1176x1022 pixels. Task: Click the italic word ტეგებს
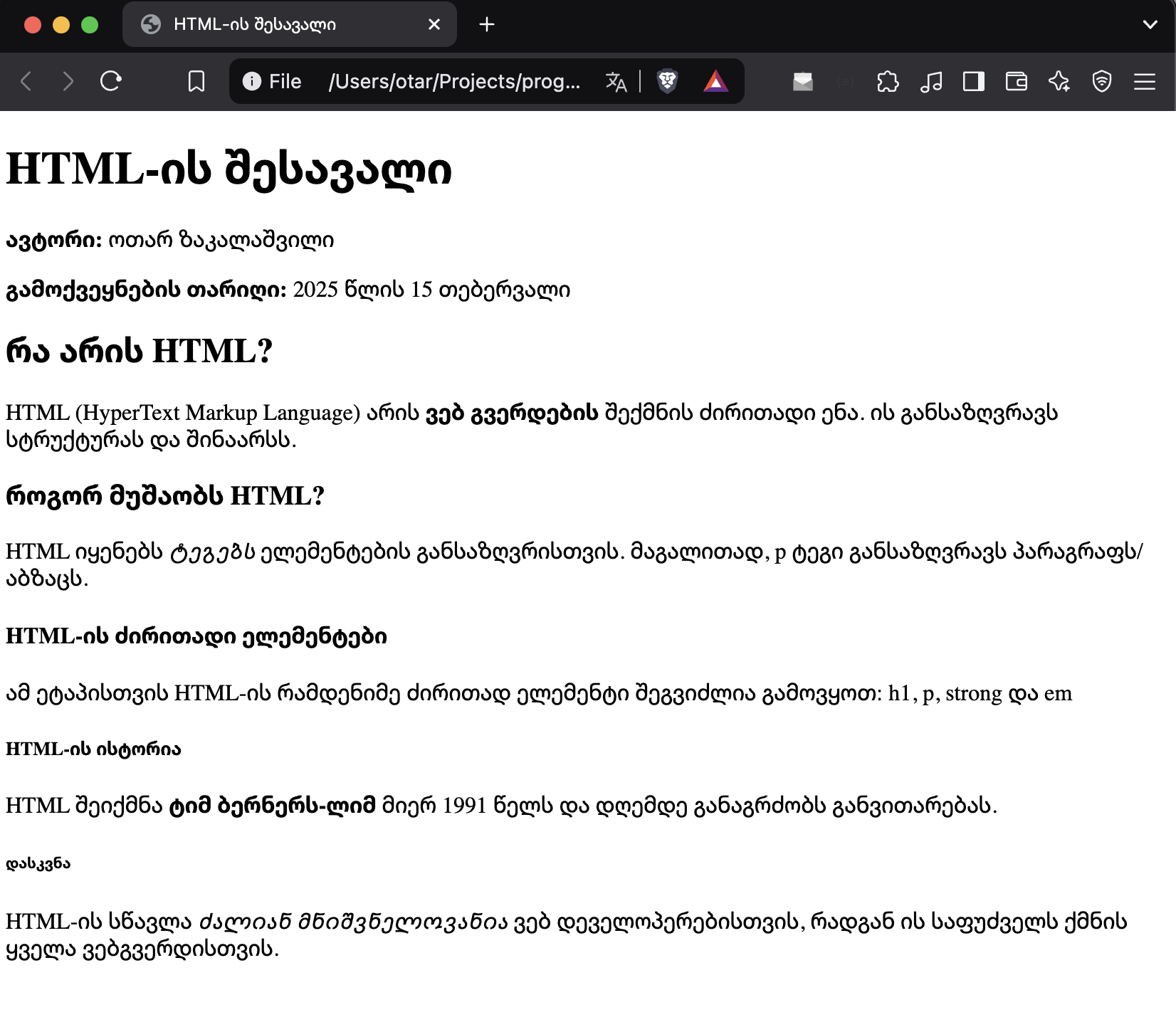click(212, 552)
